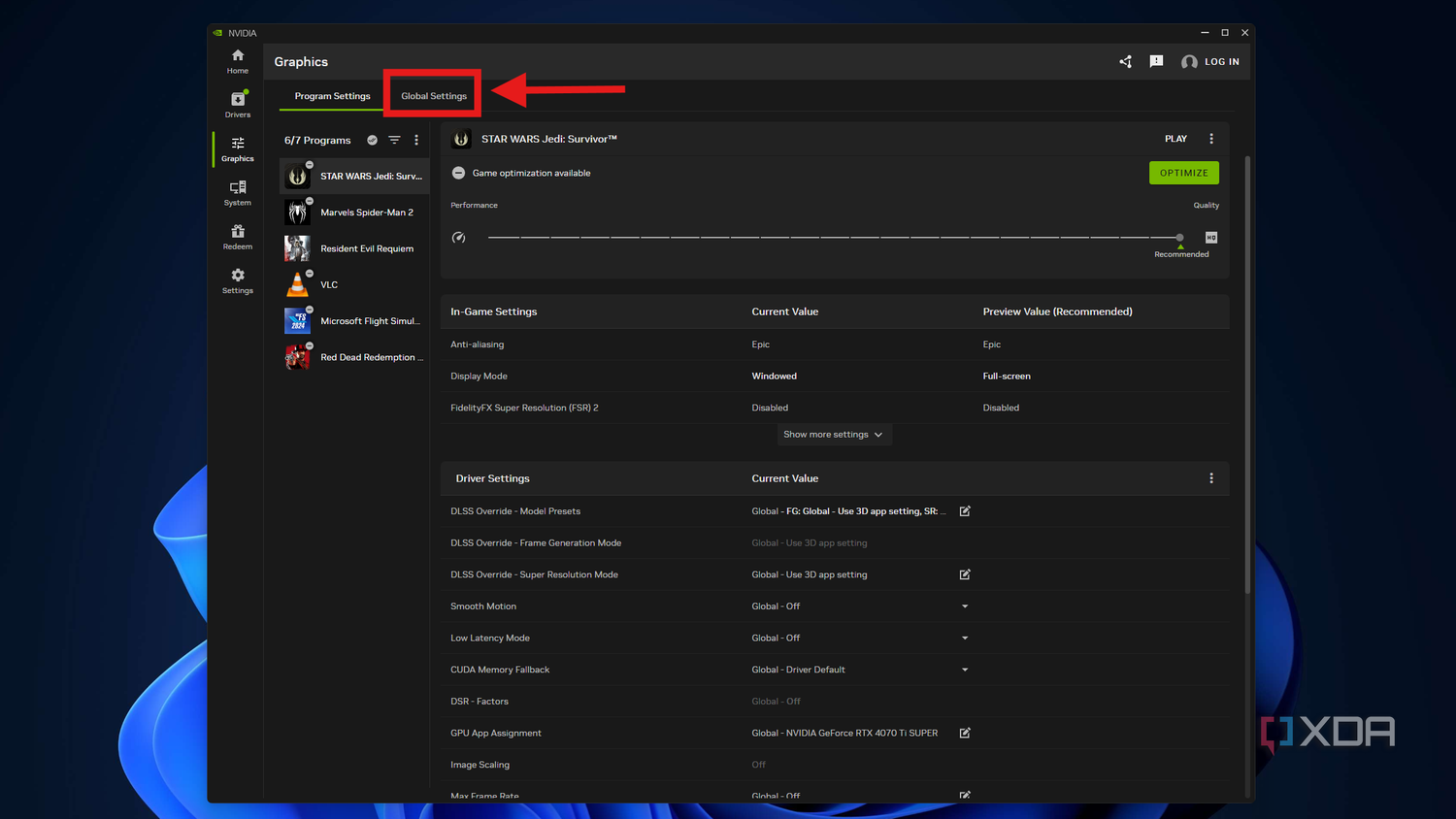Screen dimensions: 1456x819
Task: Expand Show more settings
Action: click(x=834, y=435)
